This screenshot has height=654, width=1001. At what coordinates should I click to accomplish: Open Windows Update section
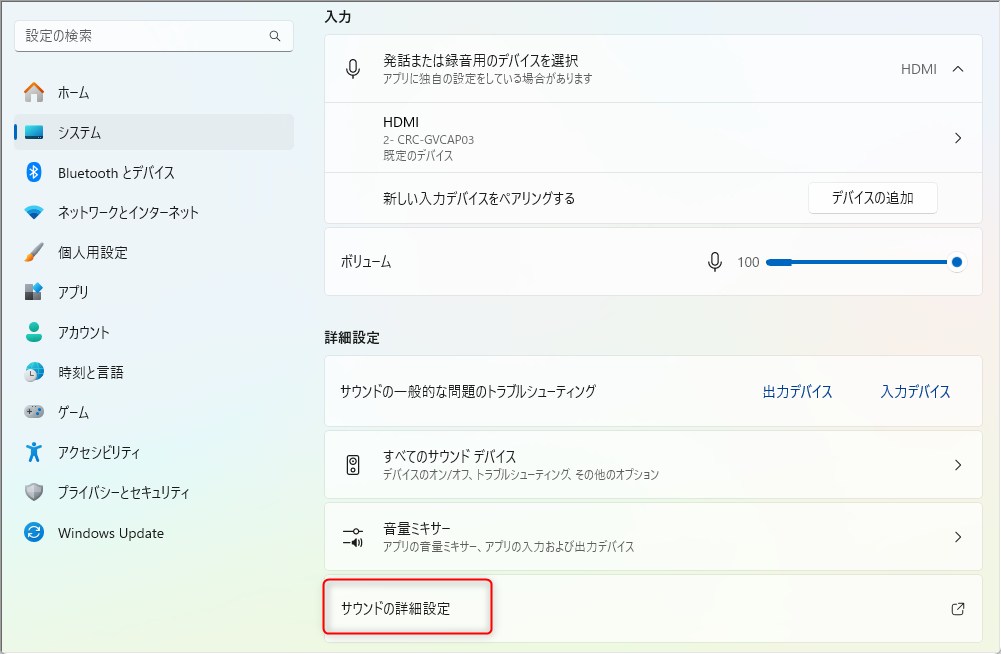tap(154, 532)
